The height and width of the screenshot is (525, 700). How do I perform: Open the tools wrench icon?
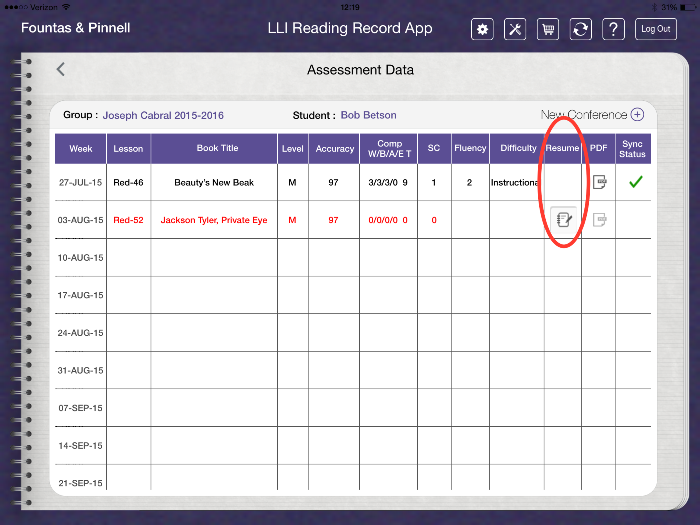515,29
